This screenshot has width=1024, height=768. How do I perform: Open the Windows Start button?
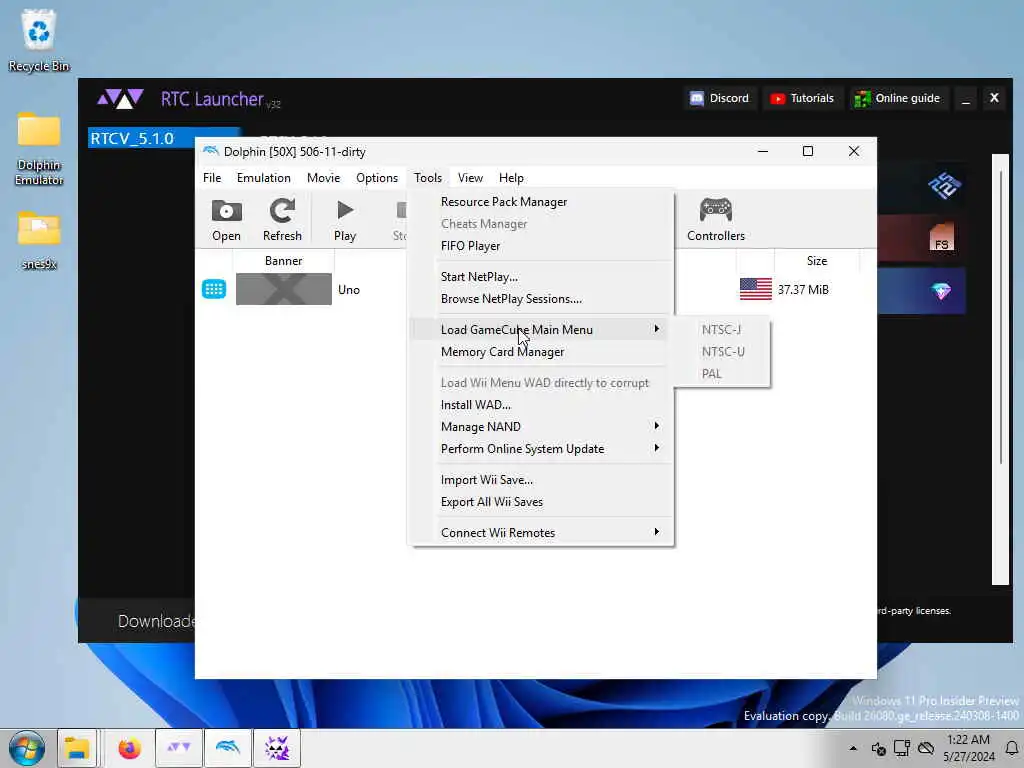[x=27, y=748]
